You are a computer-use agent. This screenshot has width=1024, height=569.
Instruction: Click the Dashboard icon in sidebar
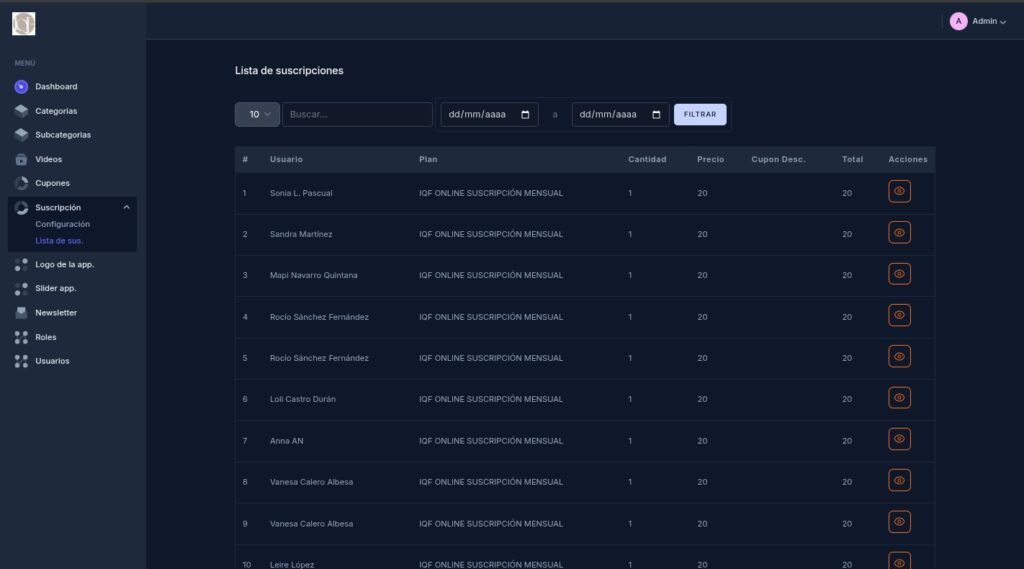click(x=21, y=87)
